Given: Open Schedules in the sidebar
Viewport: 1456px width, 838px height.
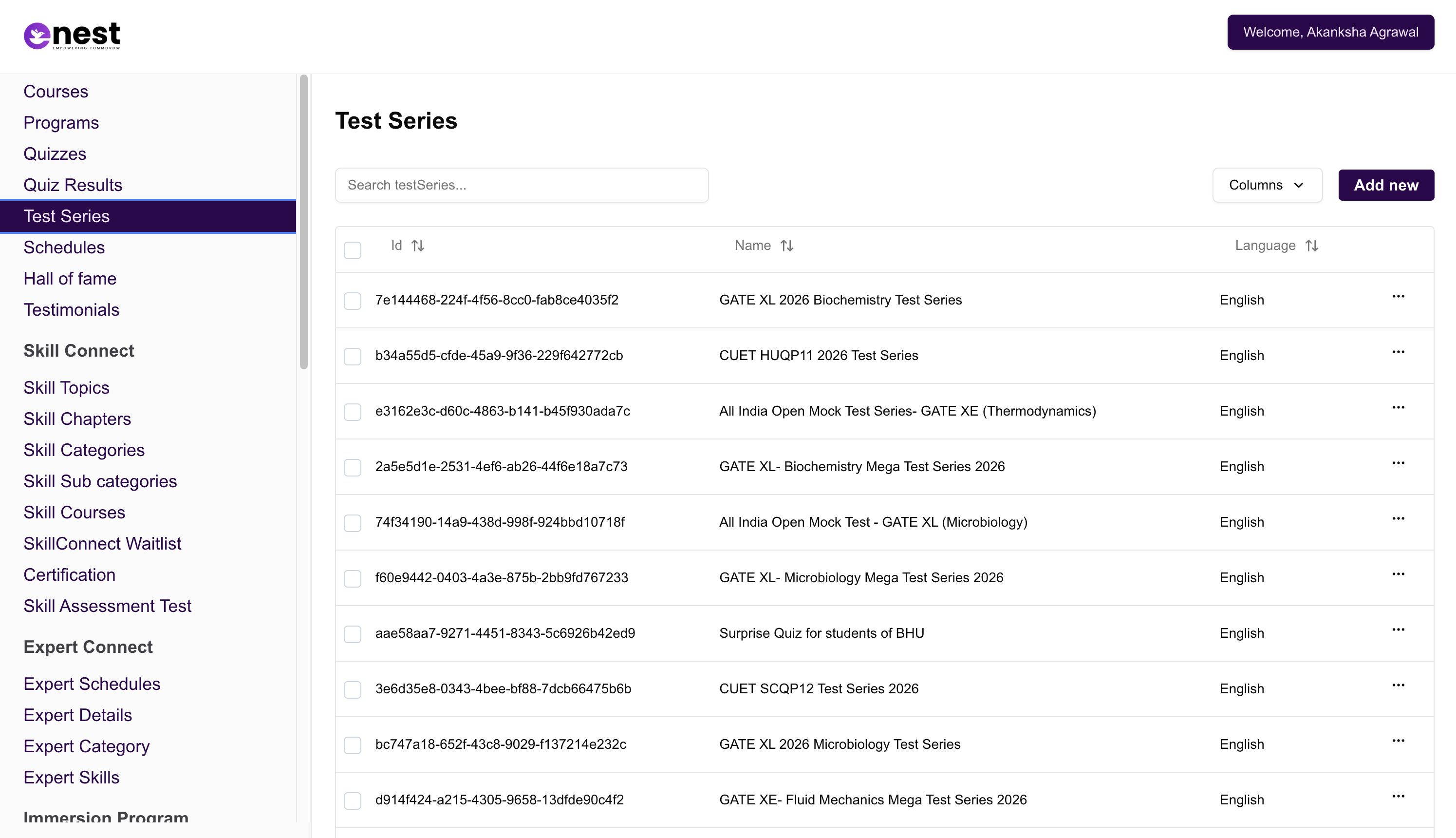Looking at the screenshot, I should pos(64,248).
